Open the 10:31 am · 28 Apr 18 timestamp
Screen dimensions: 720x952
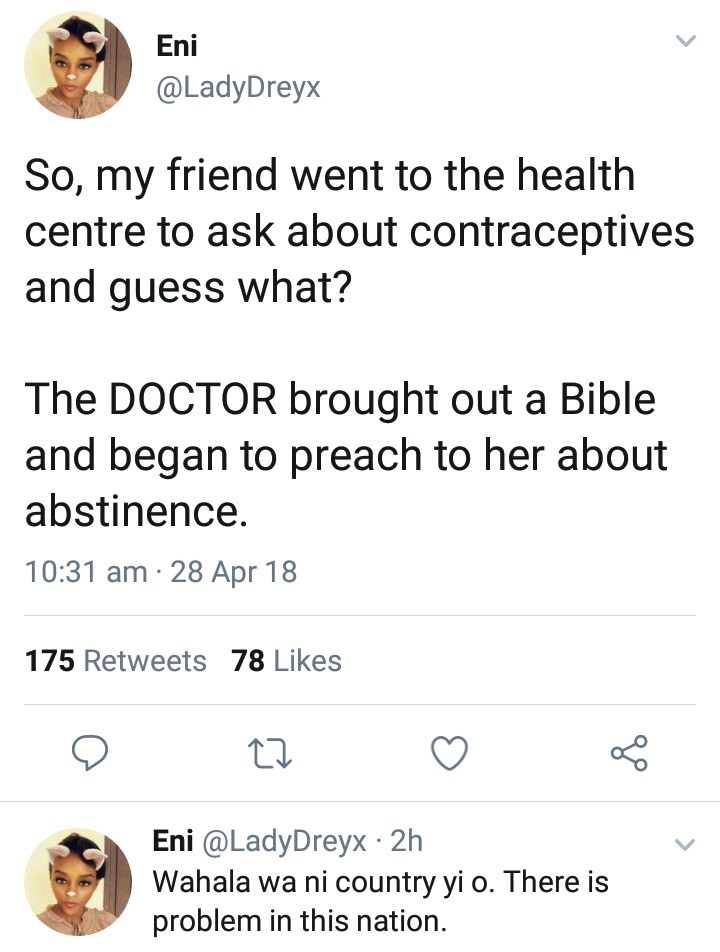(x=161, y=571)
